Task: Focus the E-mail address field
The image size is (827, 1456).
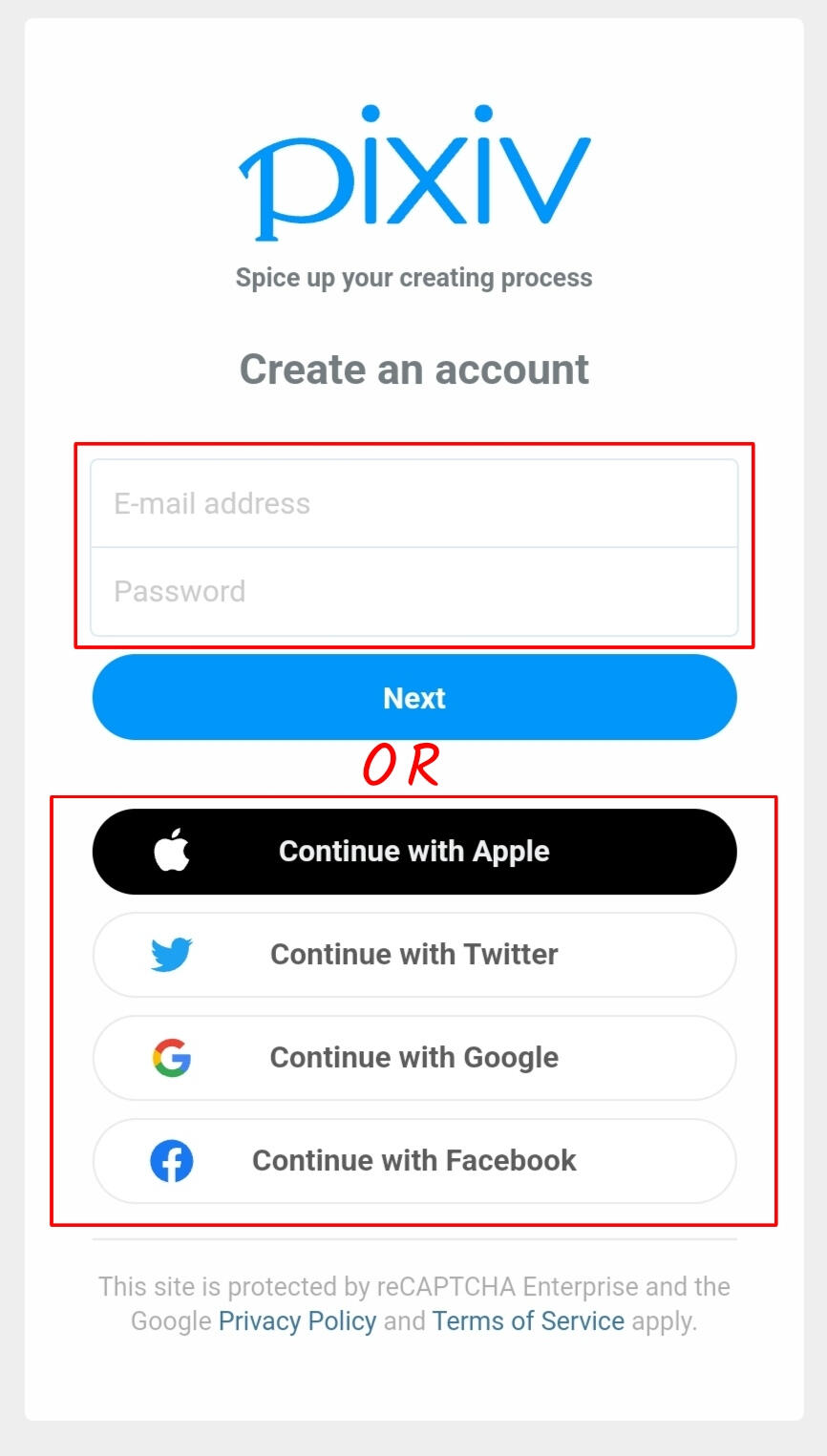Action: 414,503
